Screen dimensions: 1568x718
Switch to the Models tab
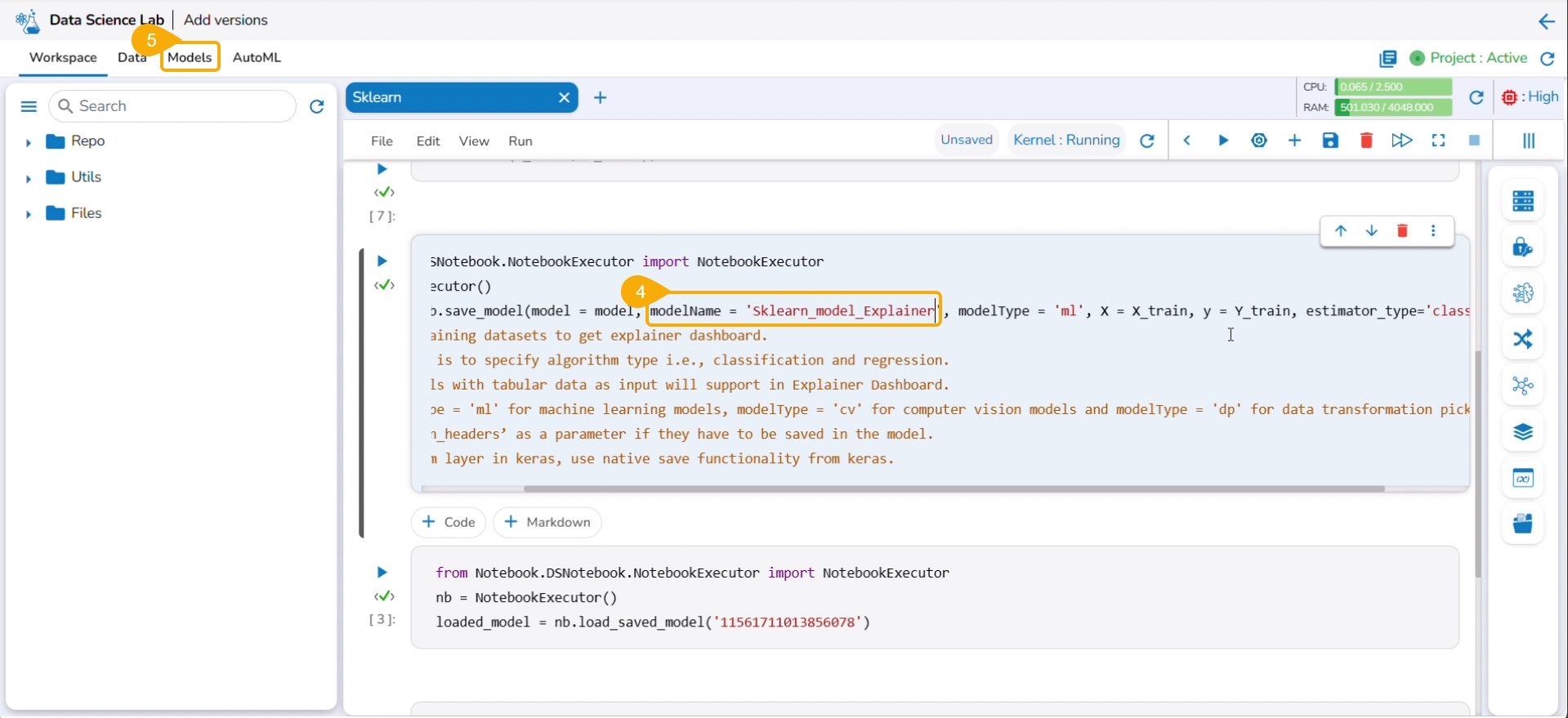click(190, 57)
